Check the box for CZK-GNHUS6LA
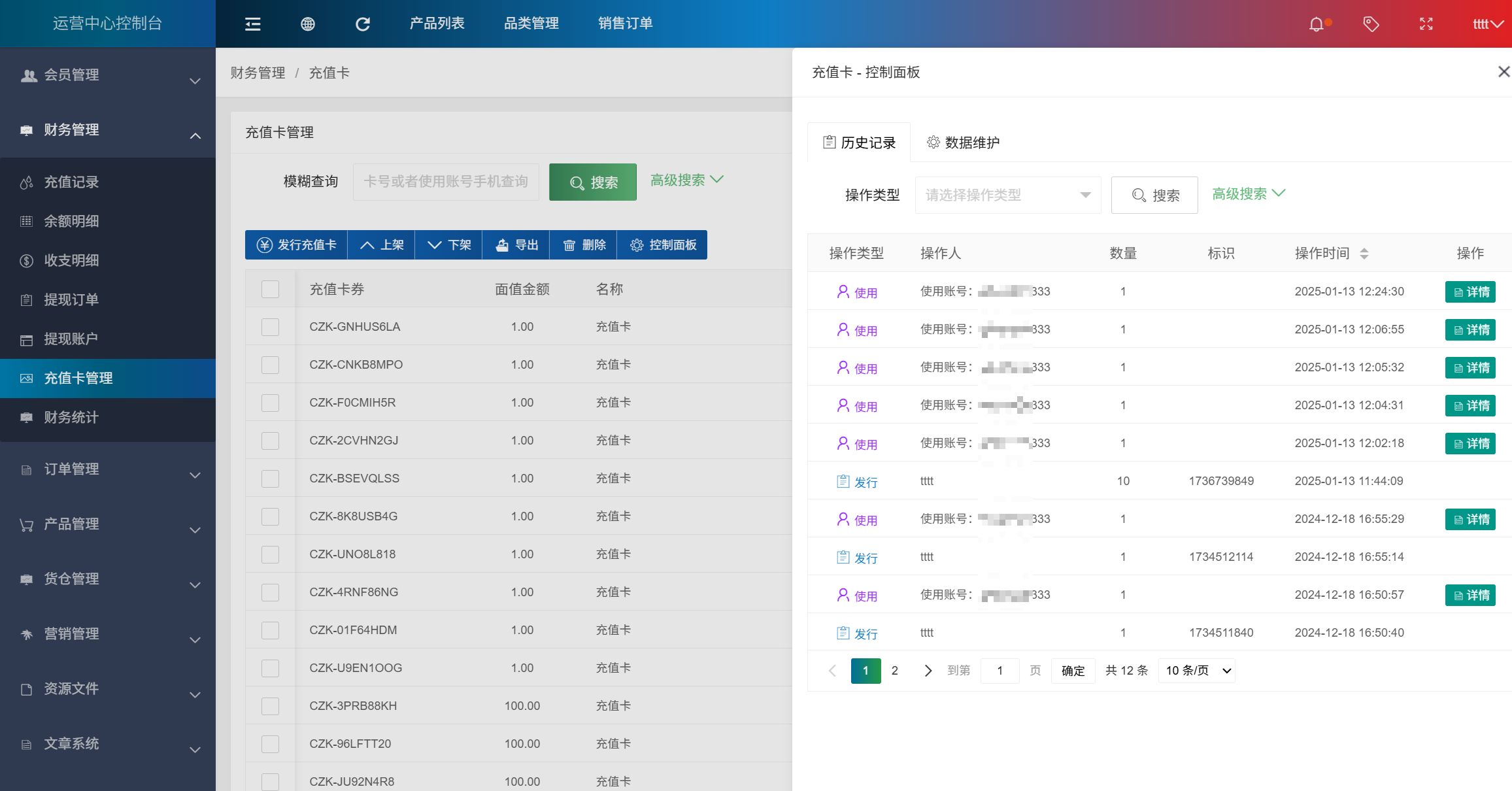Screen dimensions: 1512x791 270,327
